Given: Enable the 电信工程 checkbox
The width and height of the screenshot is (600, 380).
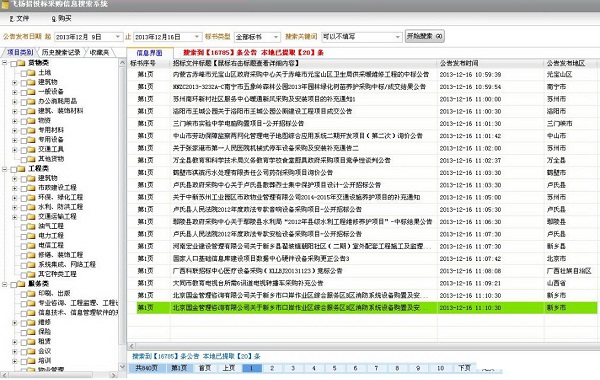Looking at the screenshot, I should 23,245.
